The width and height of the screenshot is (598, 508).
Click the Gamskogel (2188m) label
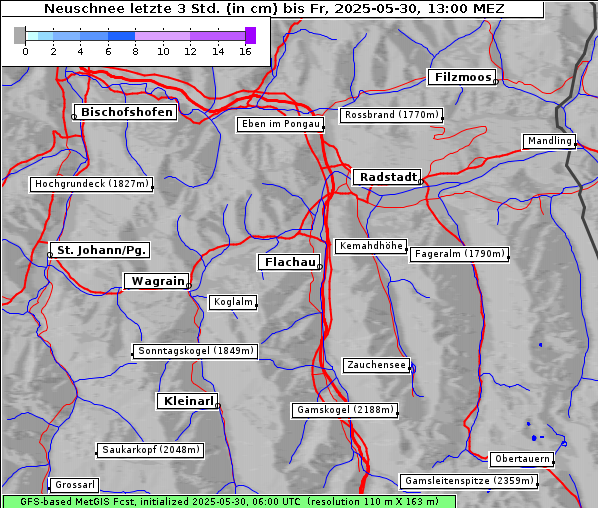(345, 410)
